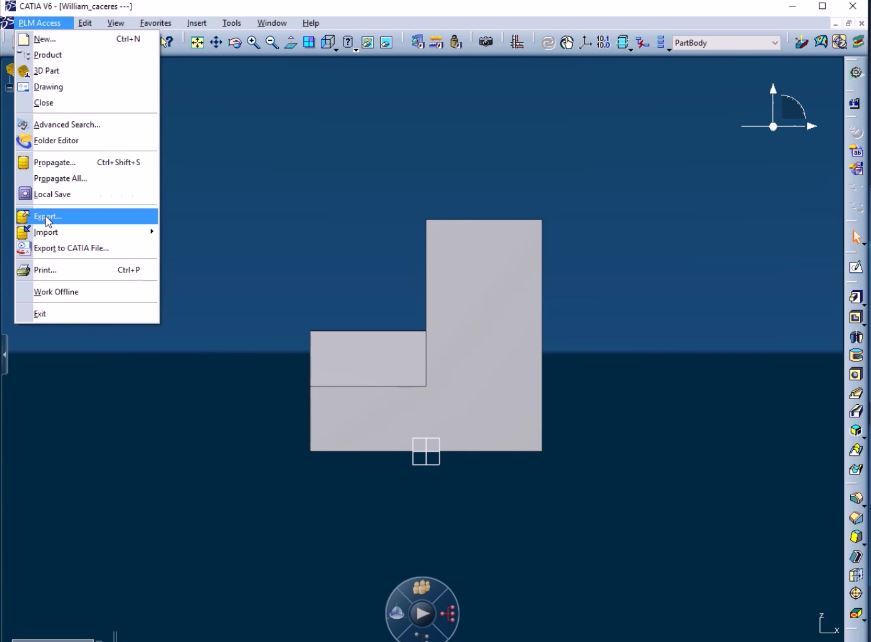Open the Tools menu
This screenshot has width=871, height=642.
[x=231, y=23]
